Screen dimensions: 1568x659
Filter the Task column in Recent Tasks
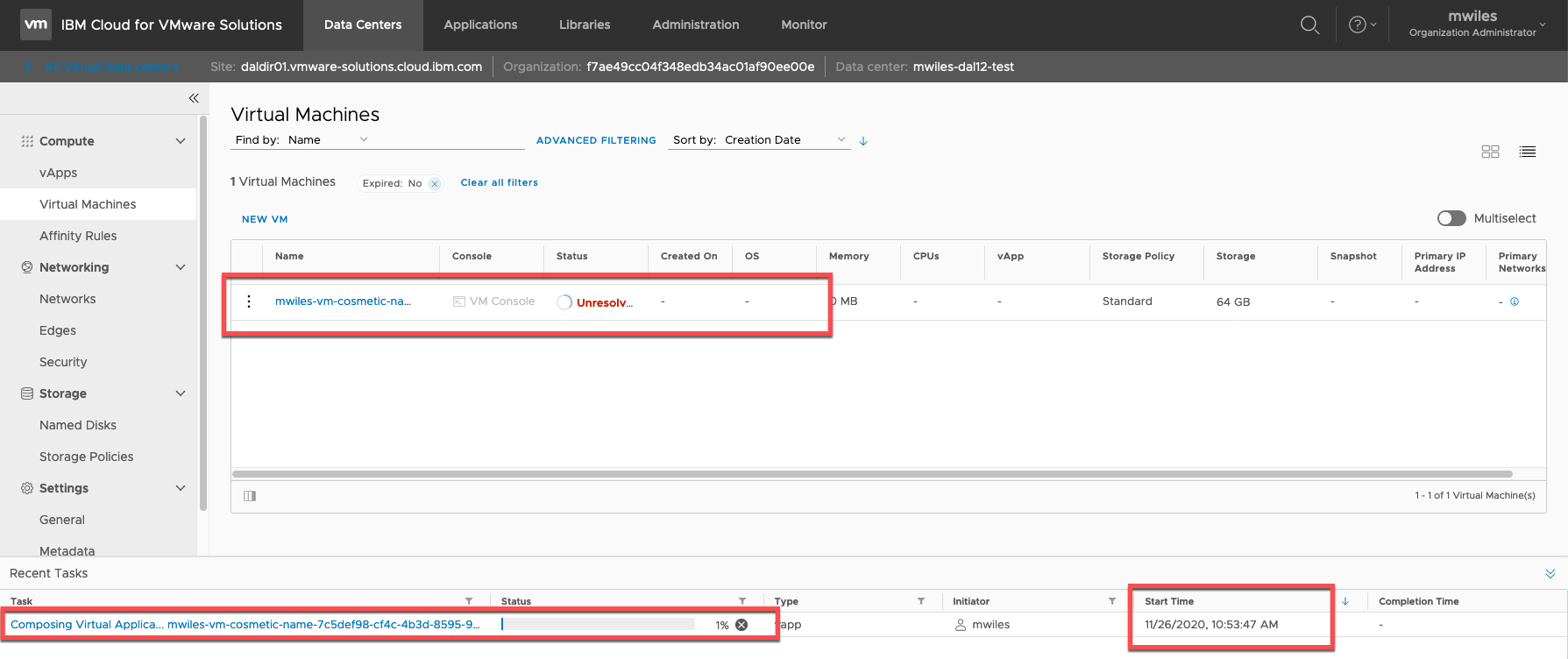[469, 601]
